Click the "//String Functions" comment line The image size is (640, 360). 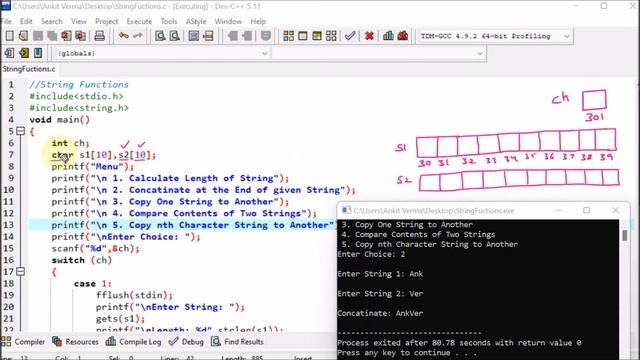coord(79,84)
